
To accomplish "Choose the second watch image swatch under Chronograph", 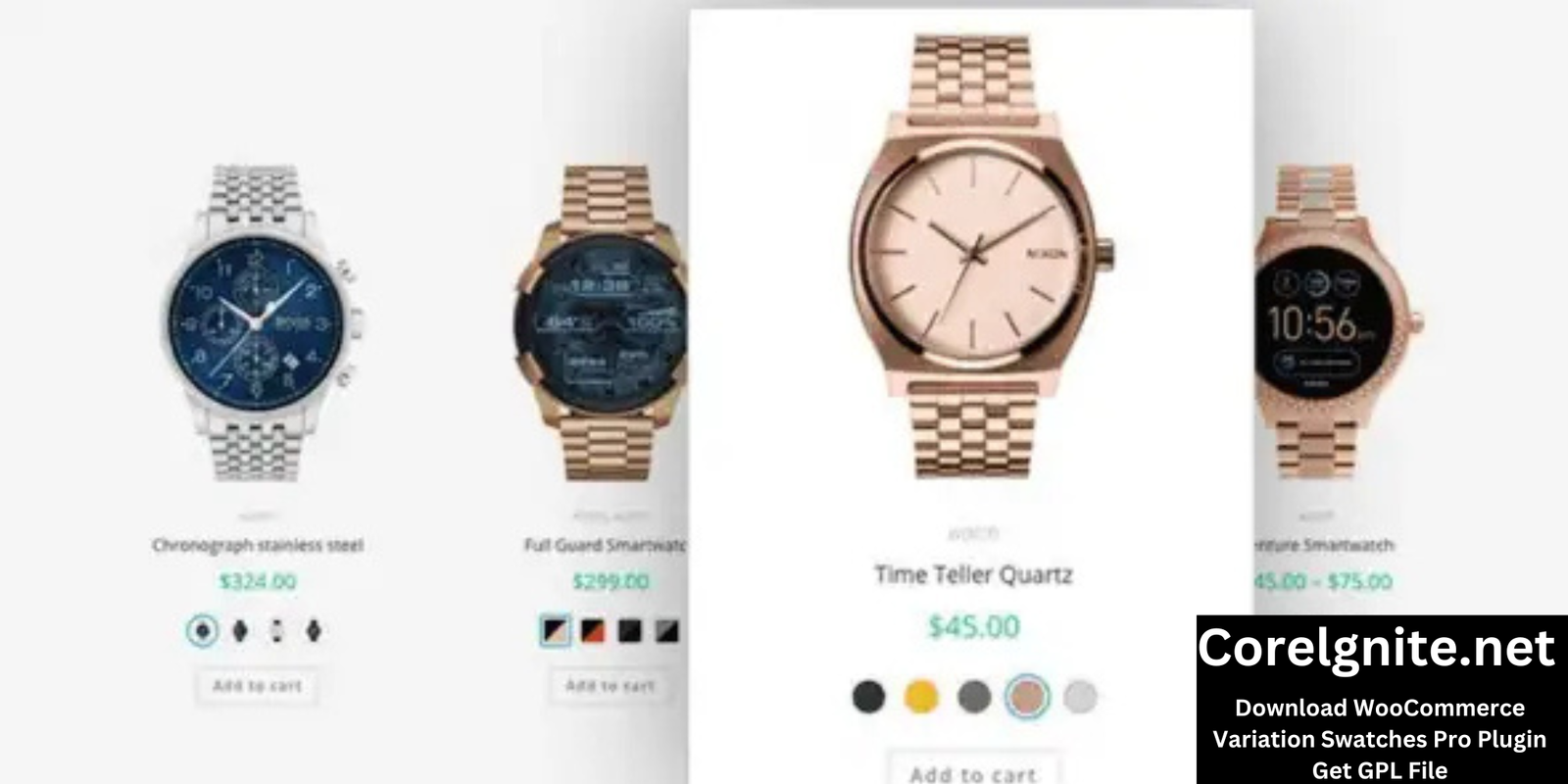I will [x=240, y=631].
